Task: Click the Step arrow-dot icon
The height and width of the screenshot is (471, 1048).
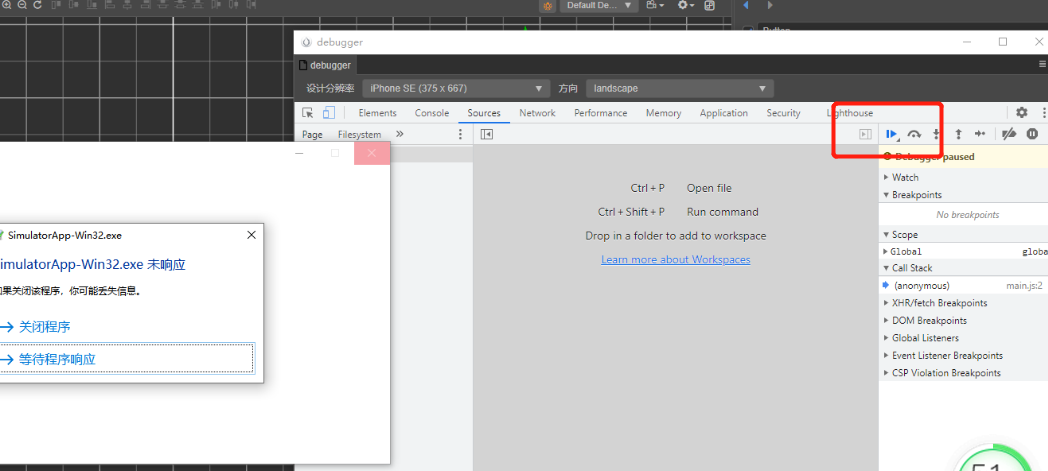Action: click(x=980, y=134)
